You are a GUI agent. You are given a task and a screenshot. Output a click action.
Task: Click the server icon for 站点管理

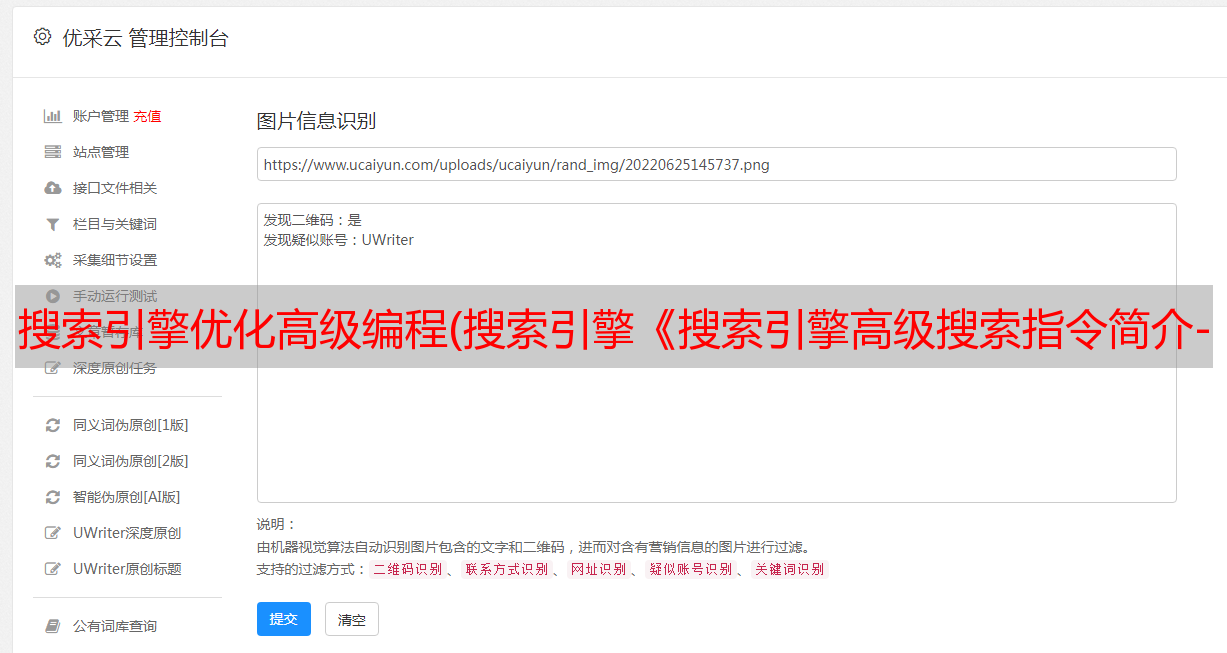pos(53,152)
